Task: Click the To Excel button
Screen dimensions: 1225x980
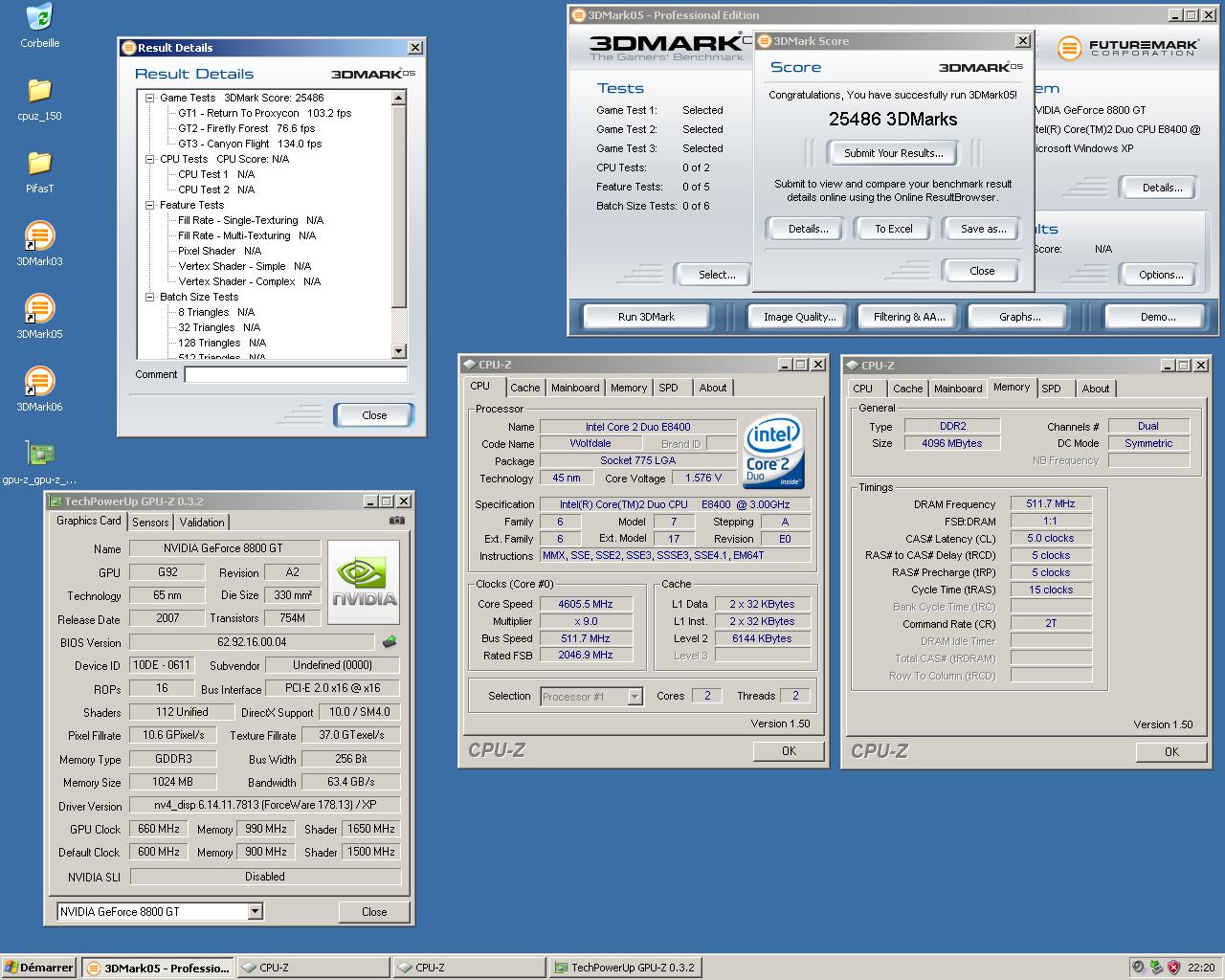Action: pos(894,229)
